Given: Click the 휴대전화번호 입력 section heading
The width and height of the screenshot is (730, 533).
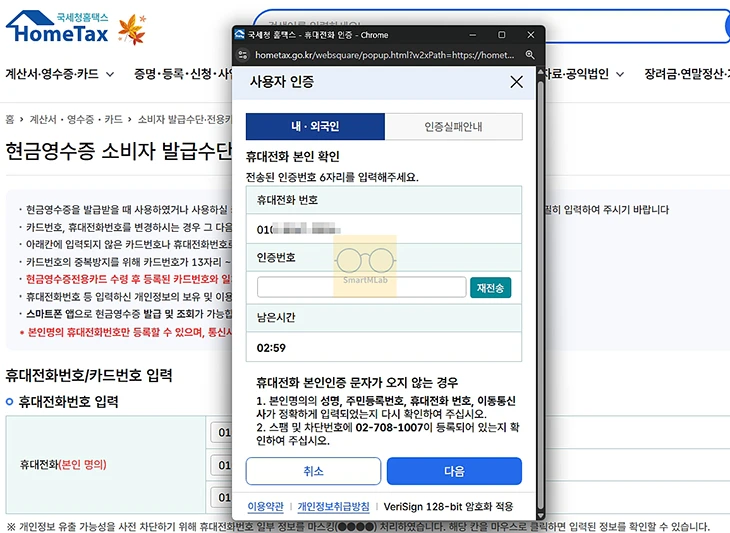Looking at the screenshot, I should point(68,401).
